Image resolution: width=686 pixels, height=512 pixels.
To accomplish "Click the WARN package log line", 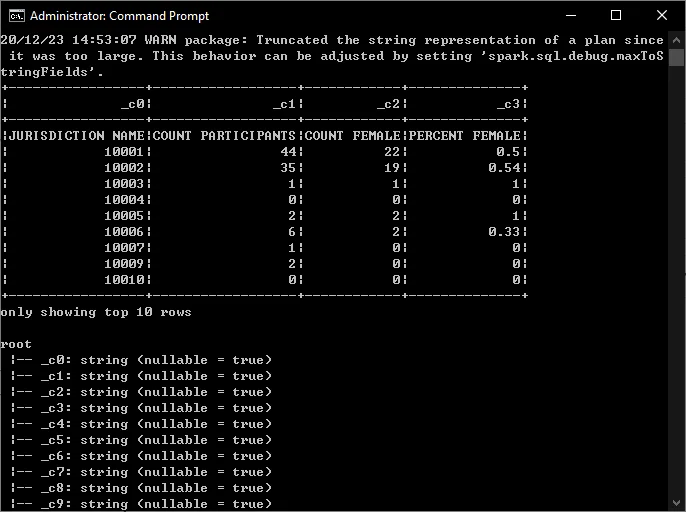I will pyautogui.click(x=330, y=40).
